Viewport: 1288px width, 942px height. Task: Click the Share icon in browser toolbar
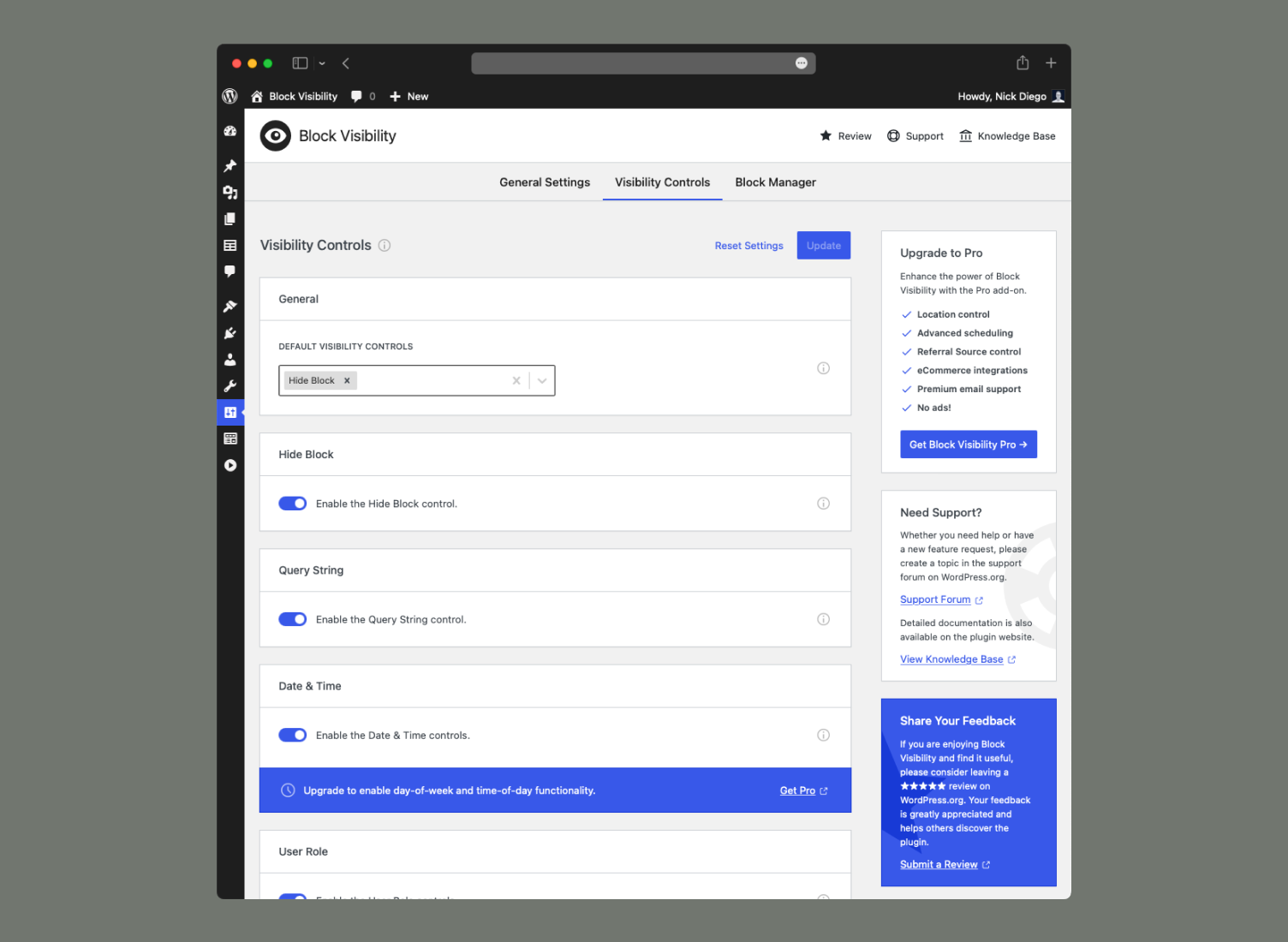(1023, 63)
